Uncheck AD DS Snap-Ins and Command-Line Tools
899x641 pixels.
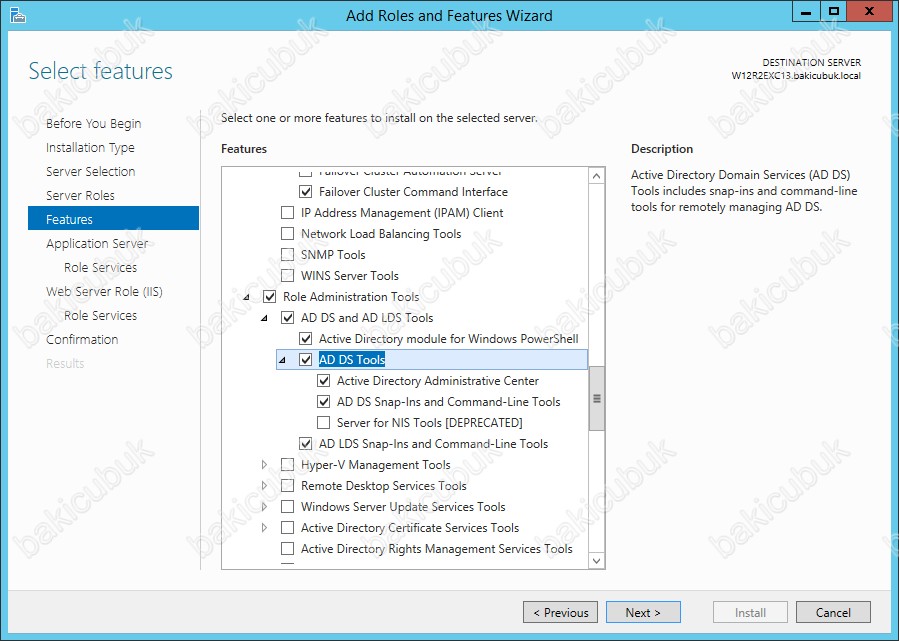[x=323, y=402]
